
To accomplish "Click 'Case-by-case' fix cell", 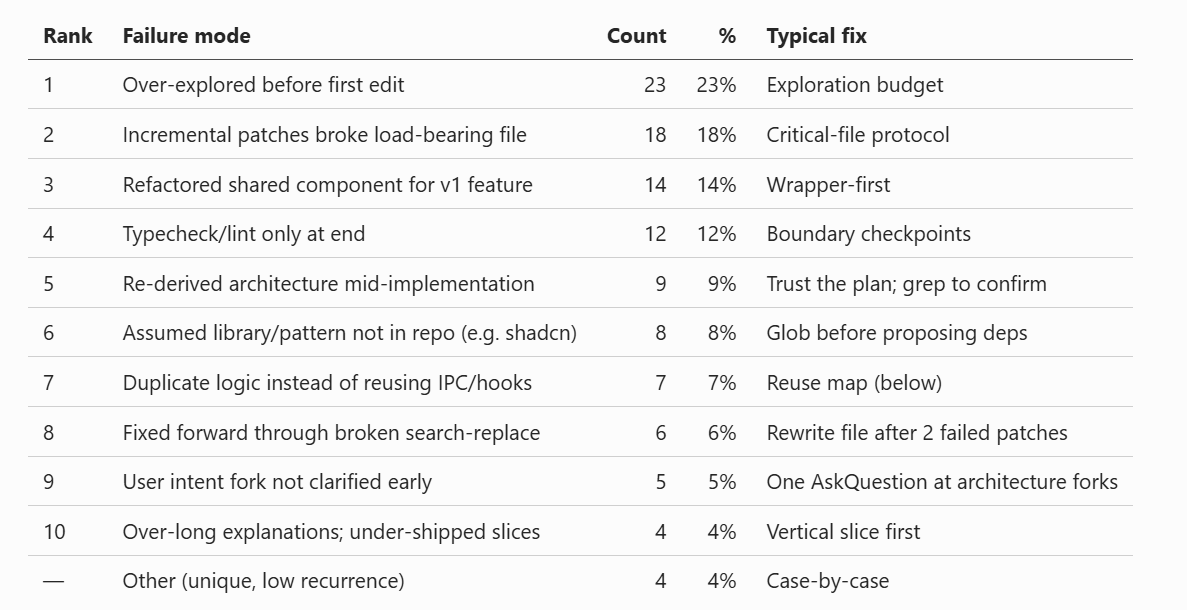I will point(827,581).
